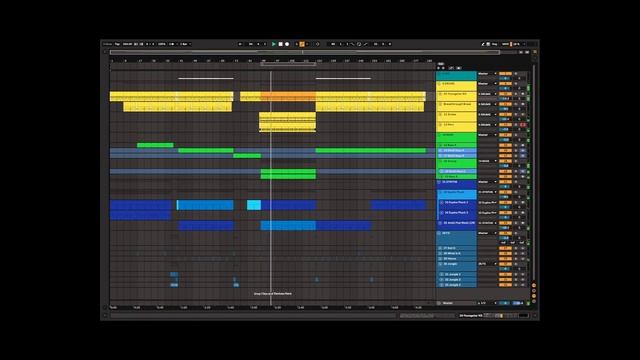The image size is (640, 360).
Task: Toggle the metronome button
Action: click(x=172, y=44)
